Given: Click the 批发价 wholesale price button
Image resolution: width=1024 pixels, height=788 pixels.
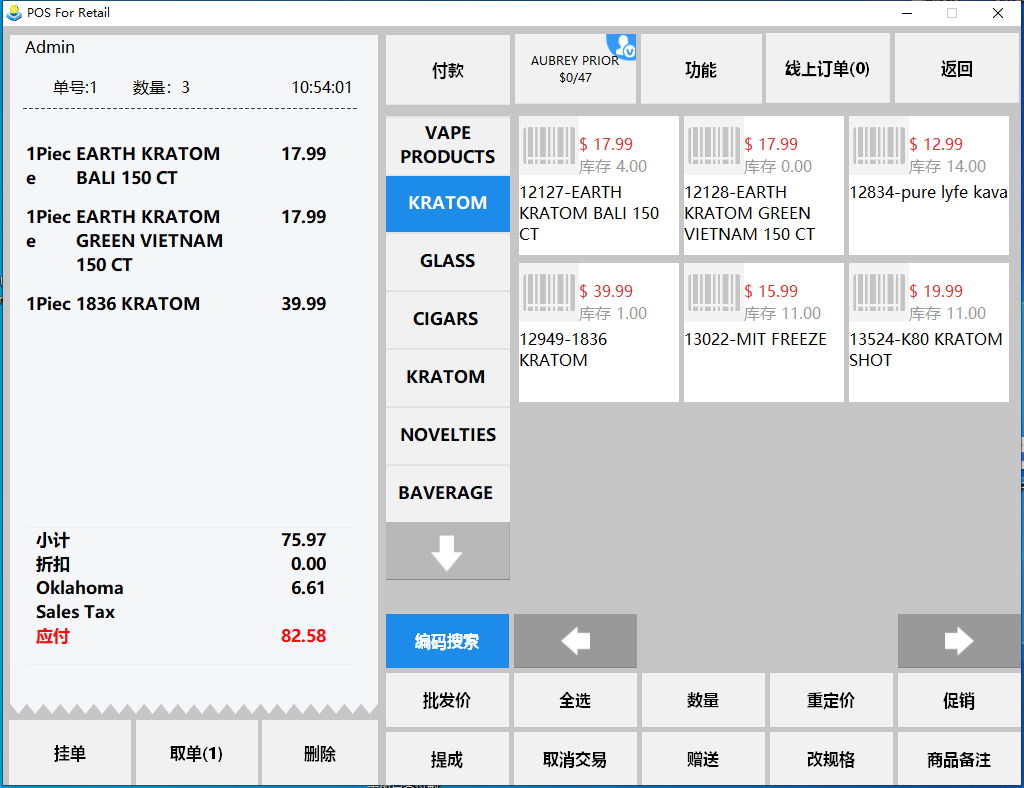Looking at the screenshot, I should point(447,701).
